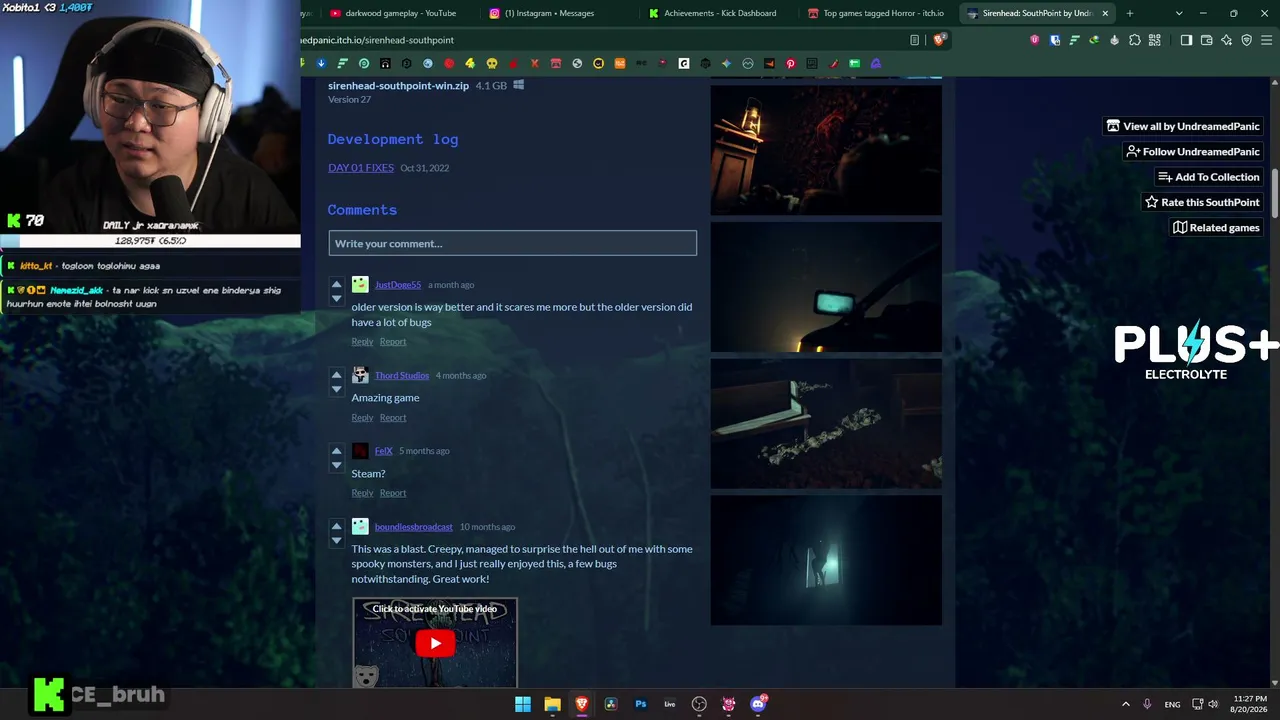Toggle the browser sidebar panel
This screenshot has width=1280, height=720.
1186,40
